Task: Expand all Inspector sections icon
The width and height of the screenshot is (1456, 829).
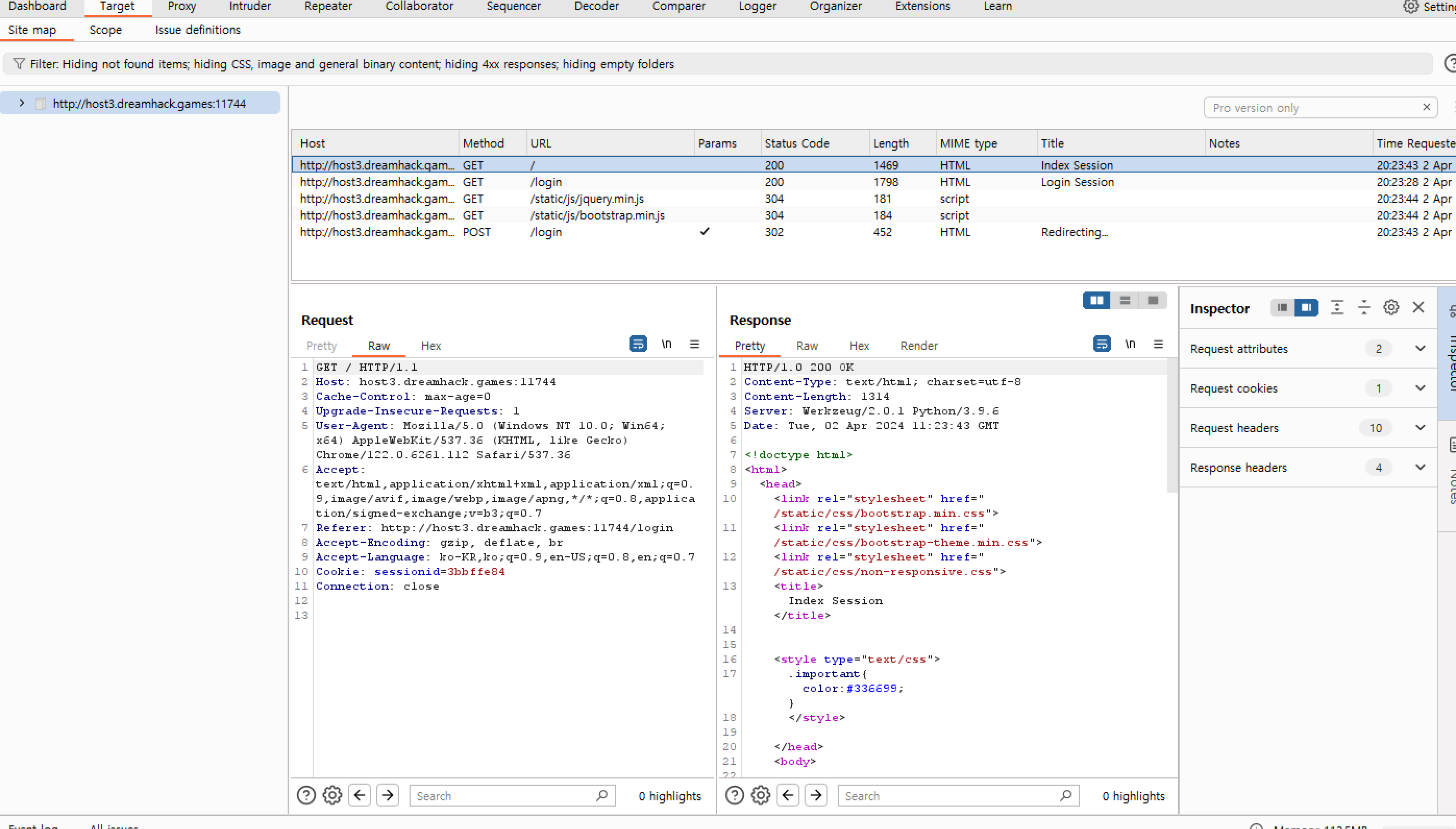Action: click(1337, 308)
